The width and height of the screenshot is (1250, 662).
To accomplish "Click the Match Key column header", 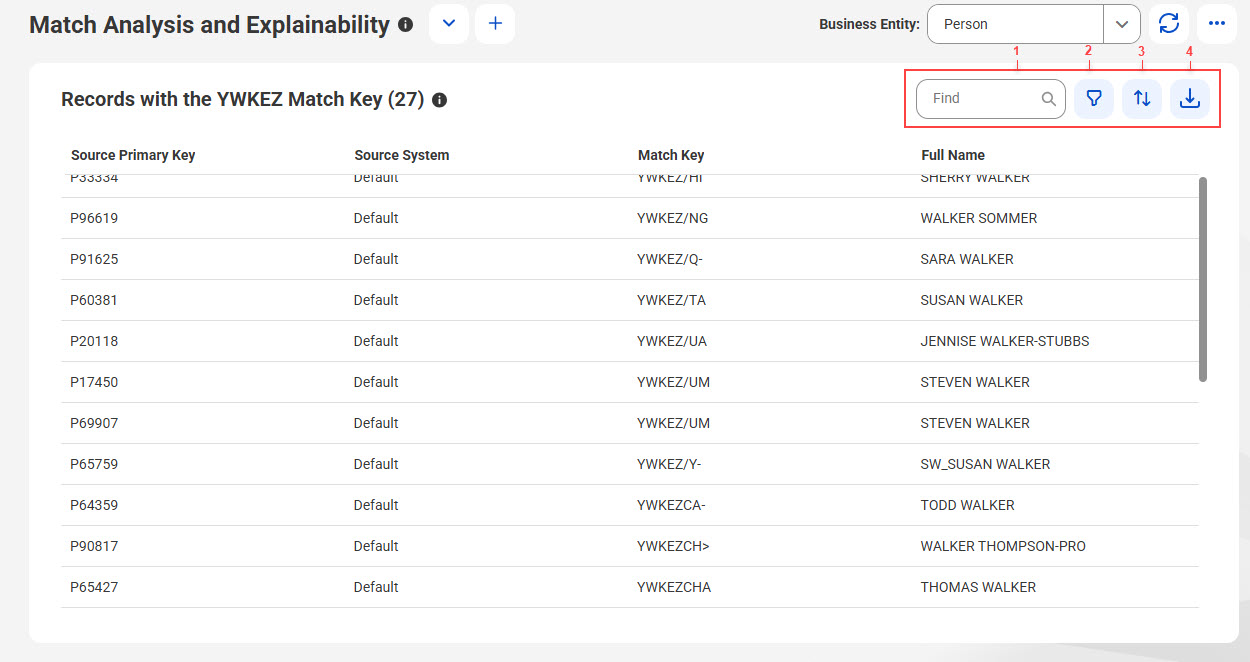I will (x=671, y=155).
